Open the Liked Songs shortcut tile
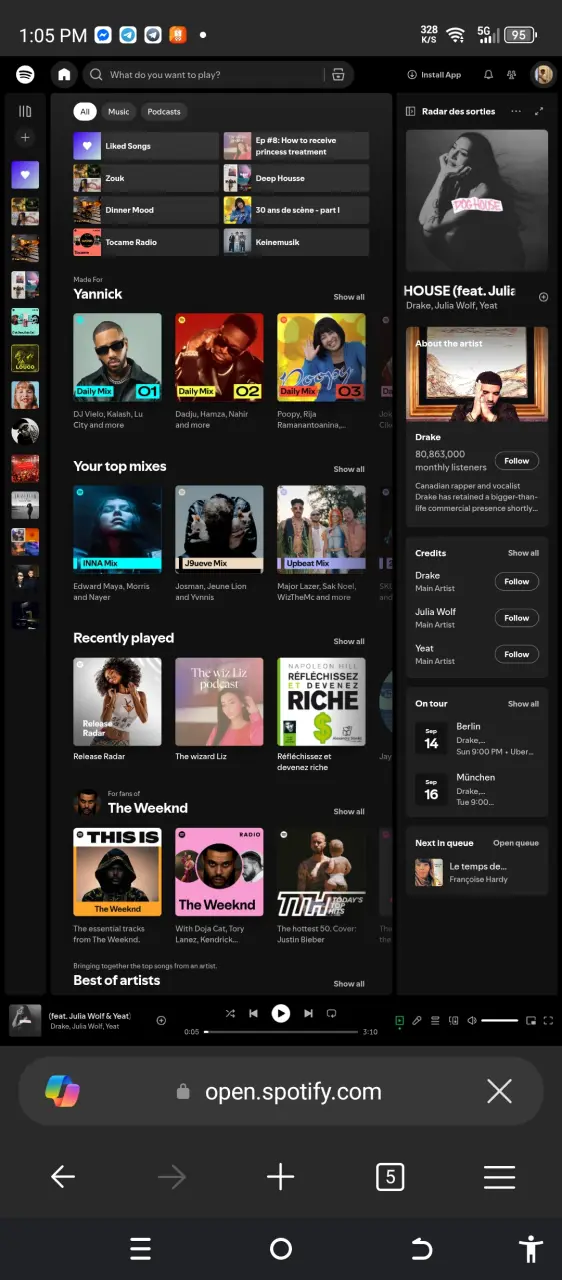The height and width of the screenshot is (1280, 562). coord(146,146)
